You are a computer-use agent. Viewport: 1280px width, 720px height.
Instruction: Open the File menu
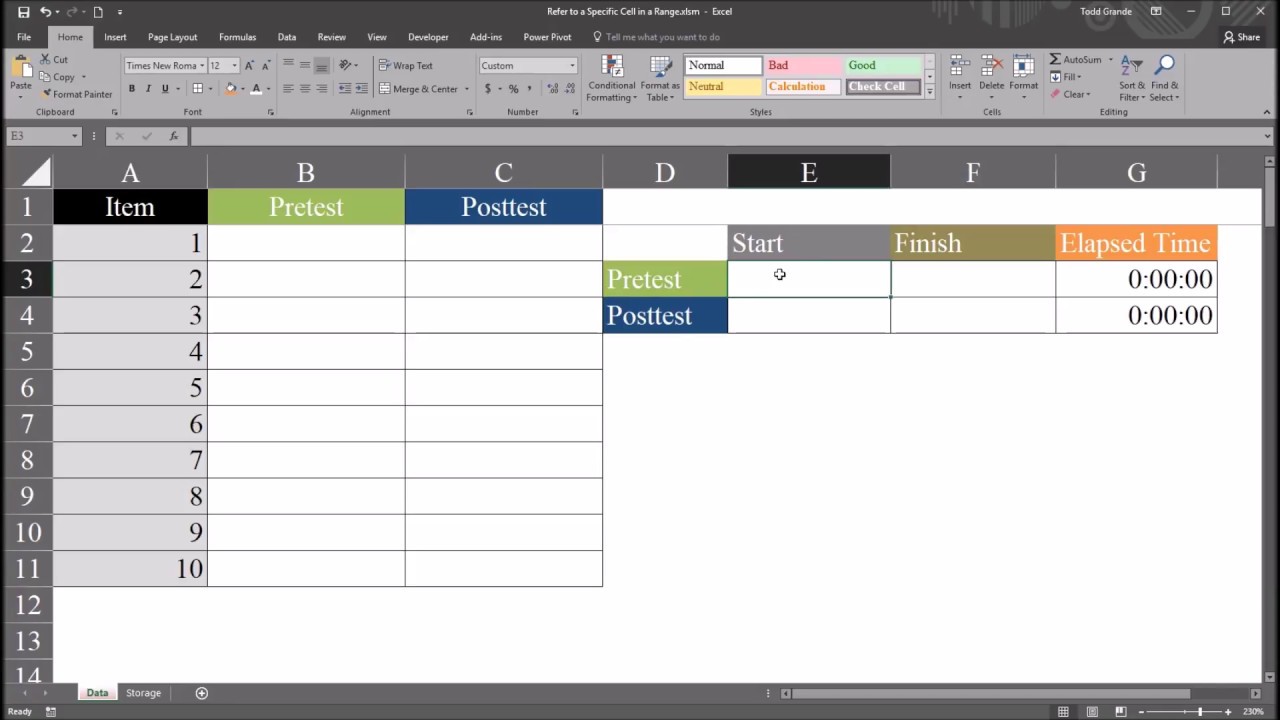click(x=24, y=37)
